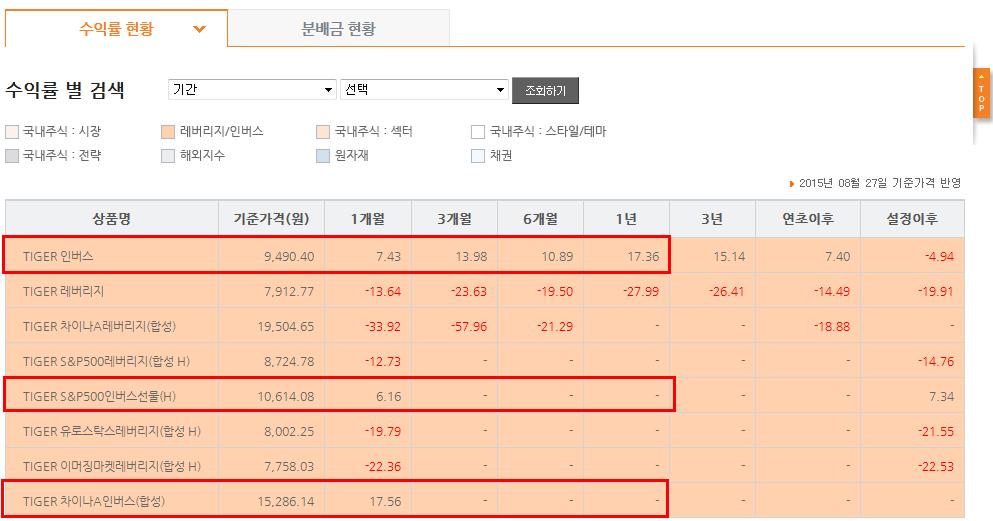Click the 10.89 six-month return
The image size is (993, 521).
tap(557, 256)
